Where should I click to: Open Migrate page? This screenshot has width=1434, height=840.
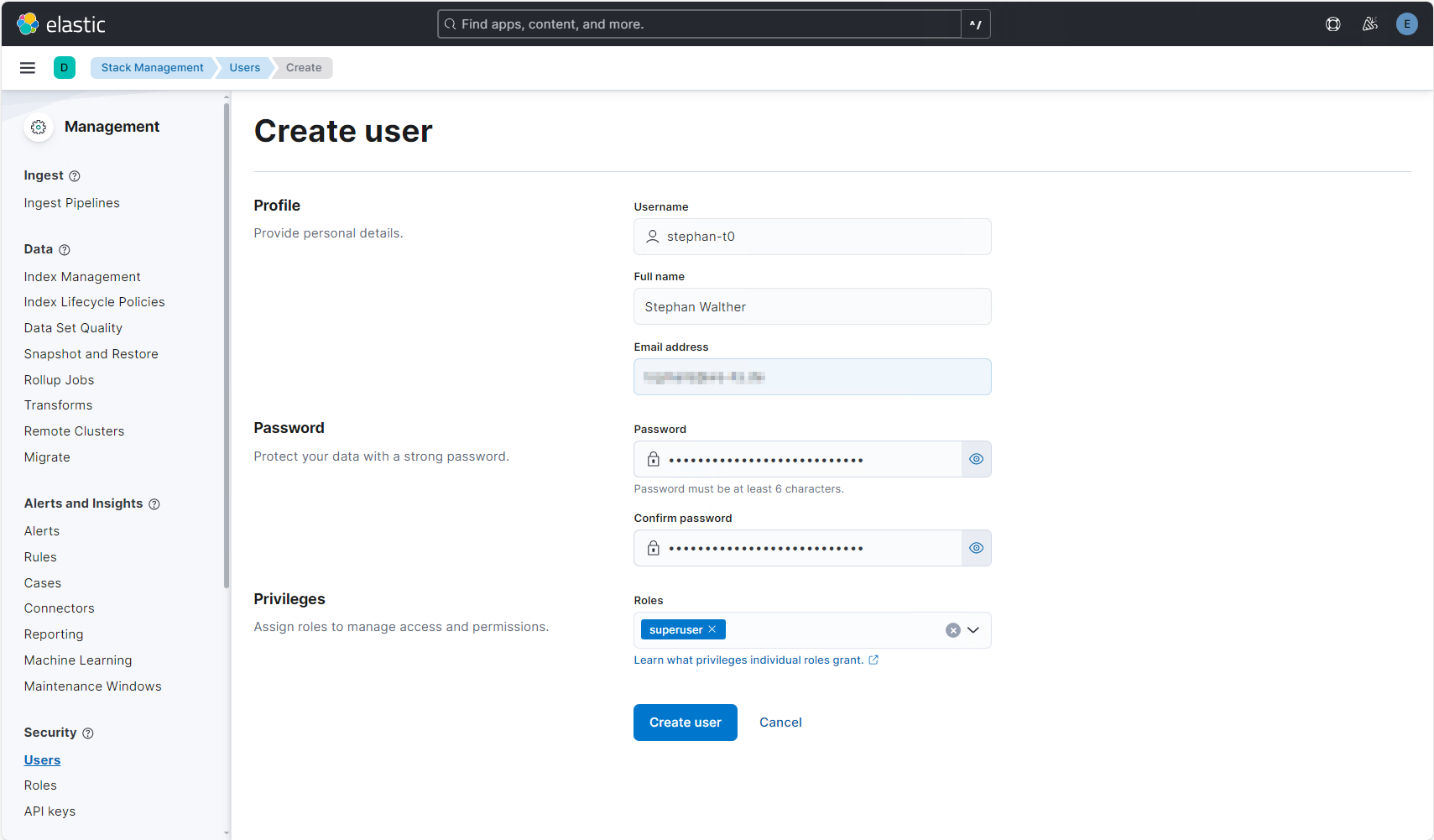click(47, 457)
